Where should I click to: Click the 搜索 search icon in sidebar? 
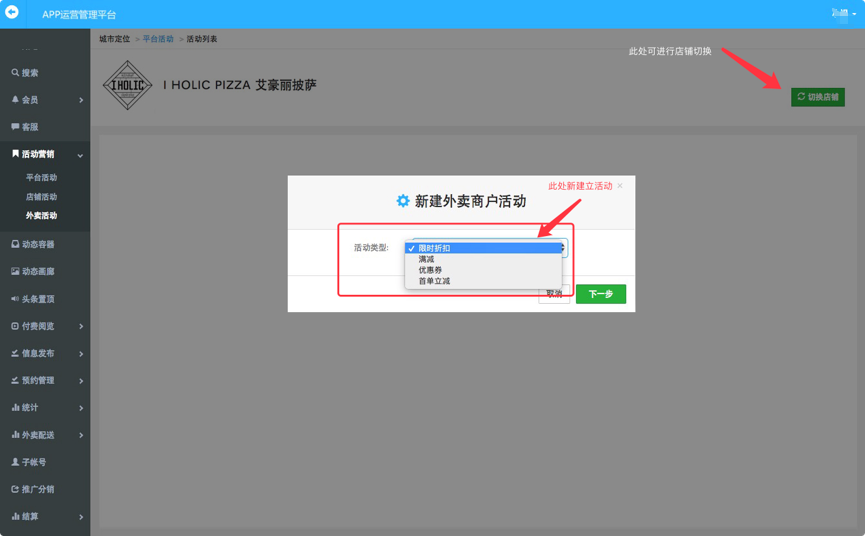pos(15,73)
